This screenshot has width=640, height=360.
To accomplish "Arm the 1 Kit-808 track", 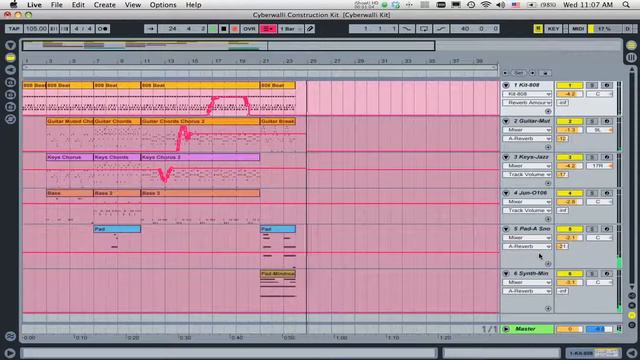I will point(607,85).
